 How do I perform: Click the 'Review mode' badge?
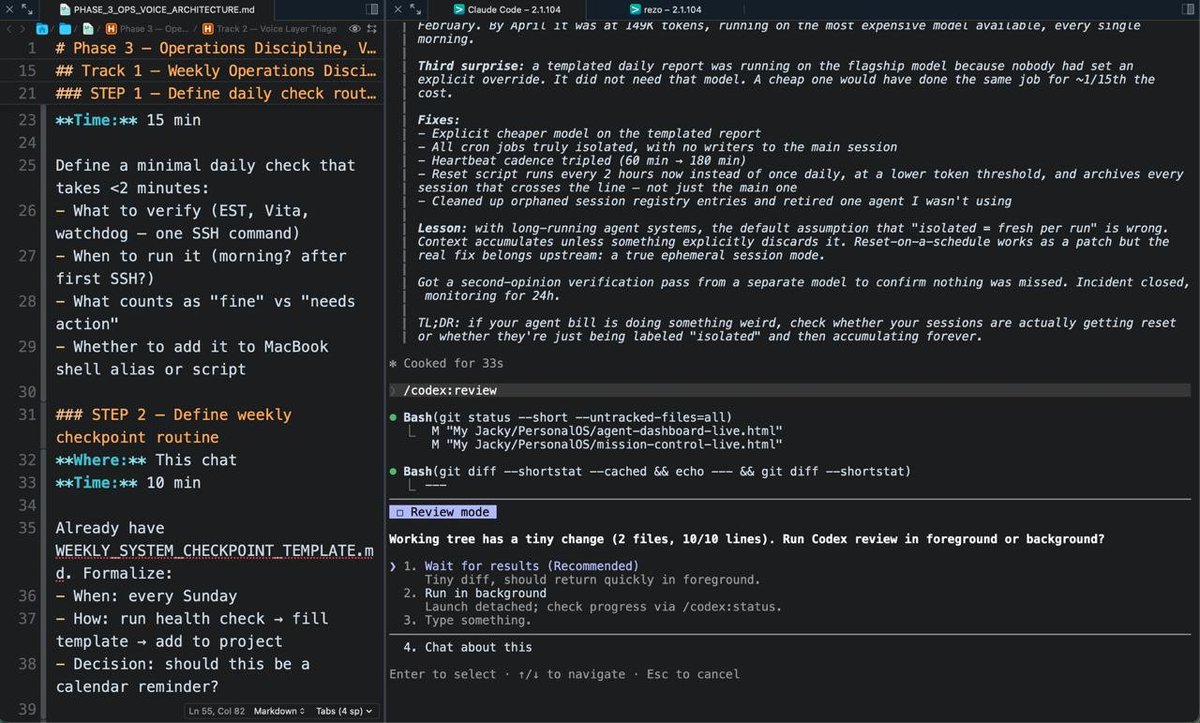tap(441, 512)
